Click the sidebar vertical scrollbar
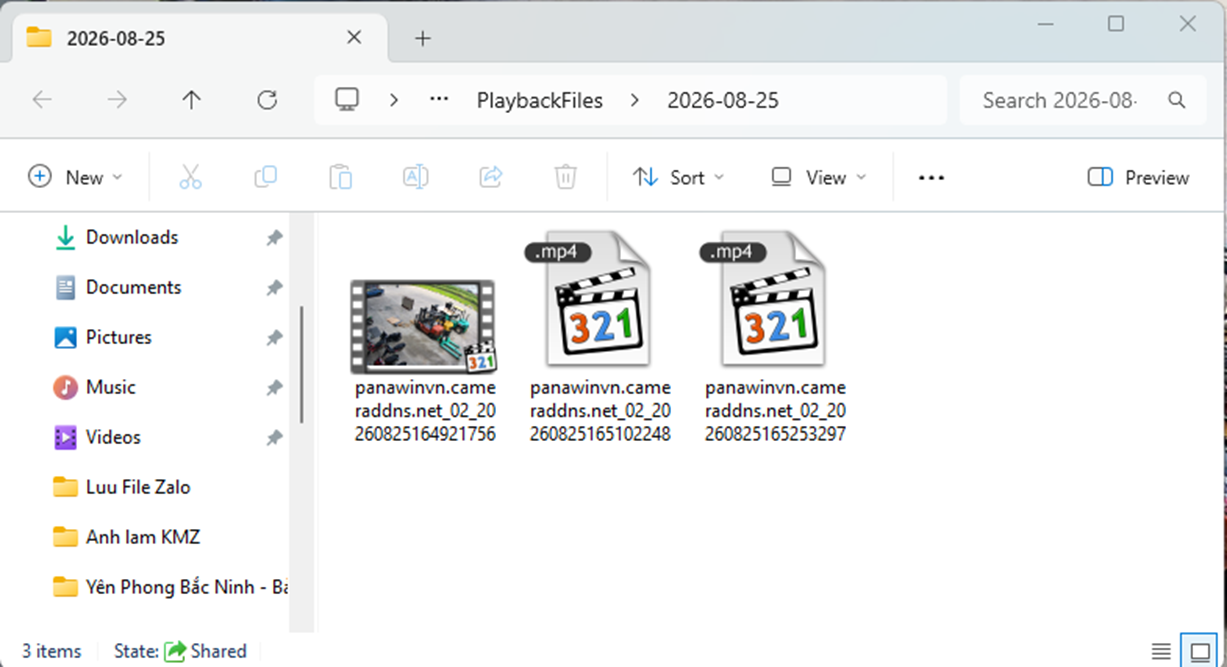Image resolution: width=1227 pixels, height=667 pixels. (x=301, y=365)
